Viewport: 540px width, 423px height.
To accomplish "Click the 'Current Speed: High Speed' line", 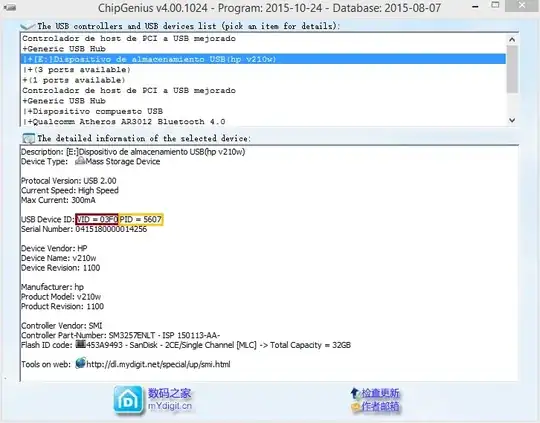I will pos(70,190).
